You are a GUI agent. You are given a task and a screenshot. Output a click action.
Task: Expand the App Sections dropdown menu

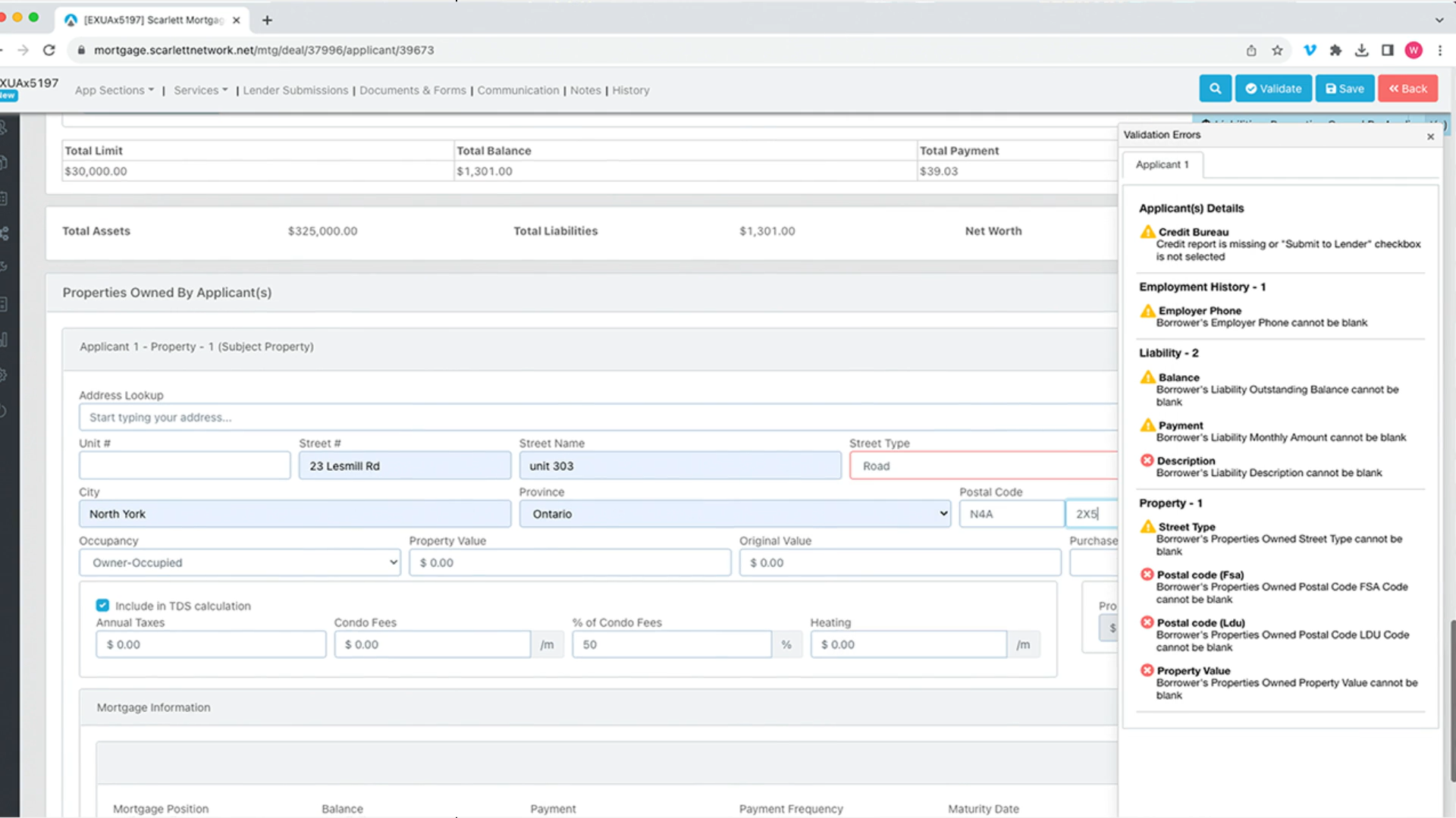tap(114, 90)
